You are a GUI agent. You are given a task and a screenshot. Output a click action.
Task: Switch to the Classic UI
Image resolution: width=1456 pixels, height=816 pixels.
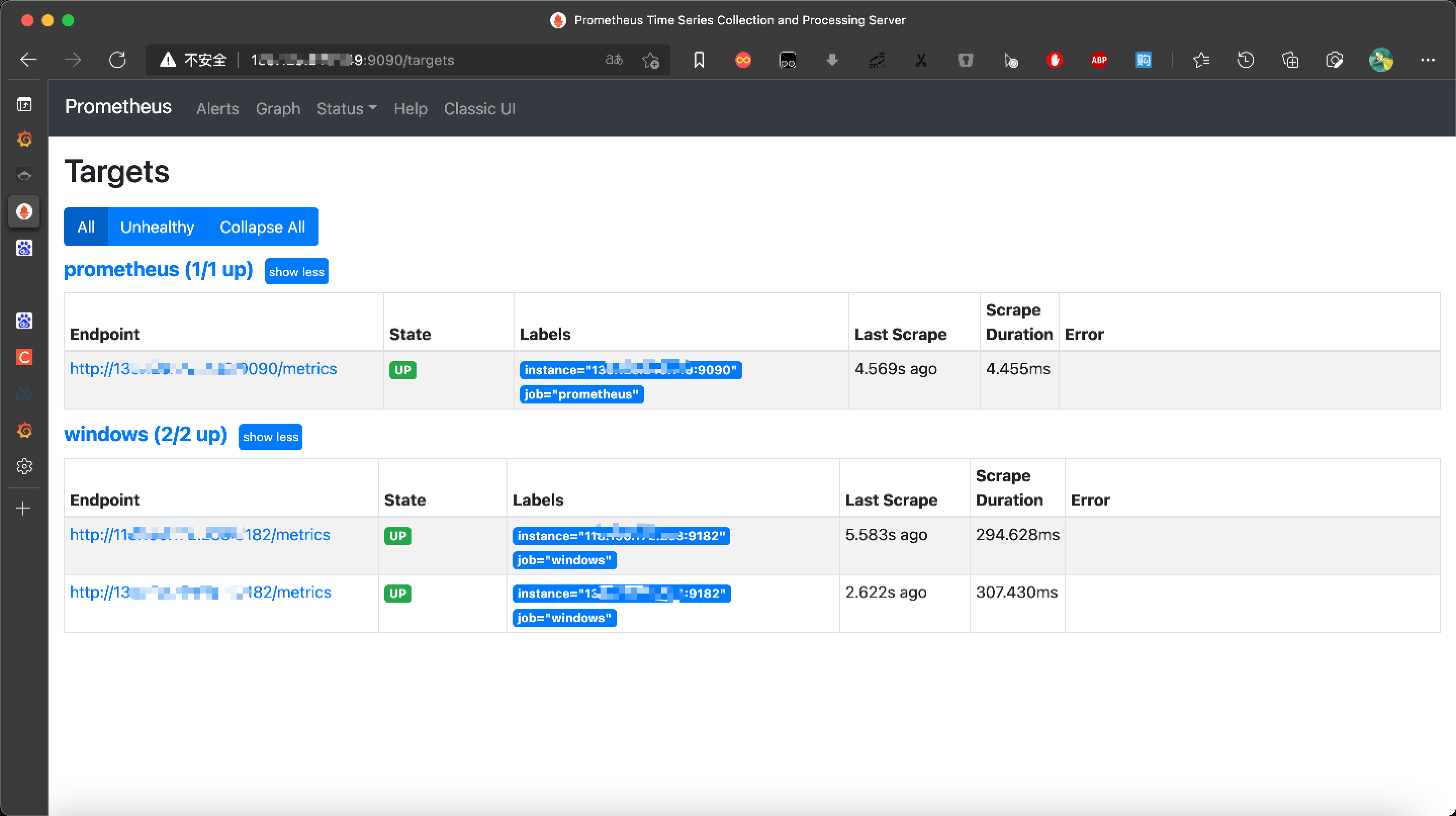tap(480, 109)
